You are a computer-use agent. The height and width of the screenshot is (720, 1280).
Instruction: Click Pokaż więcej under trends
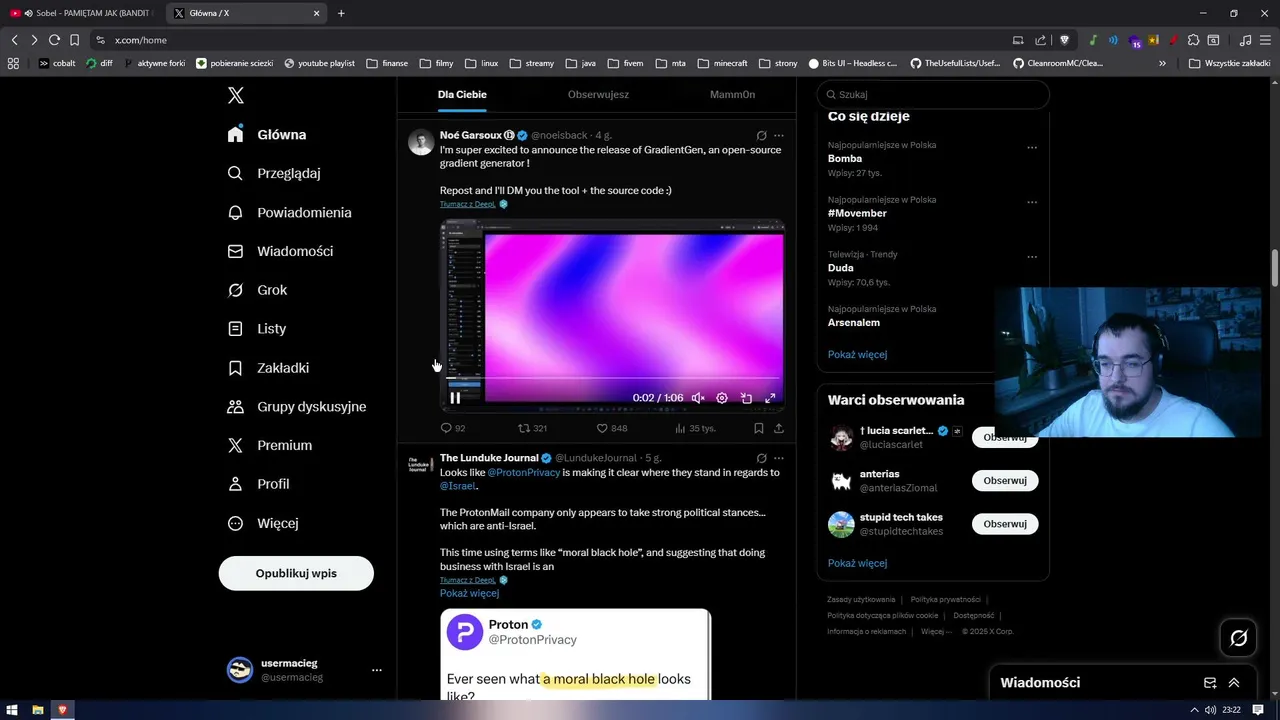[x=857, y=354]
